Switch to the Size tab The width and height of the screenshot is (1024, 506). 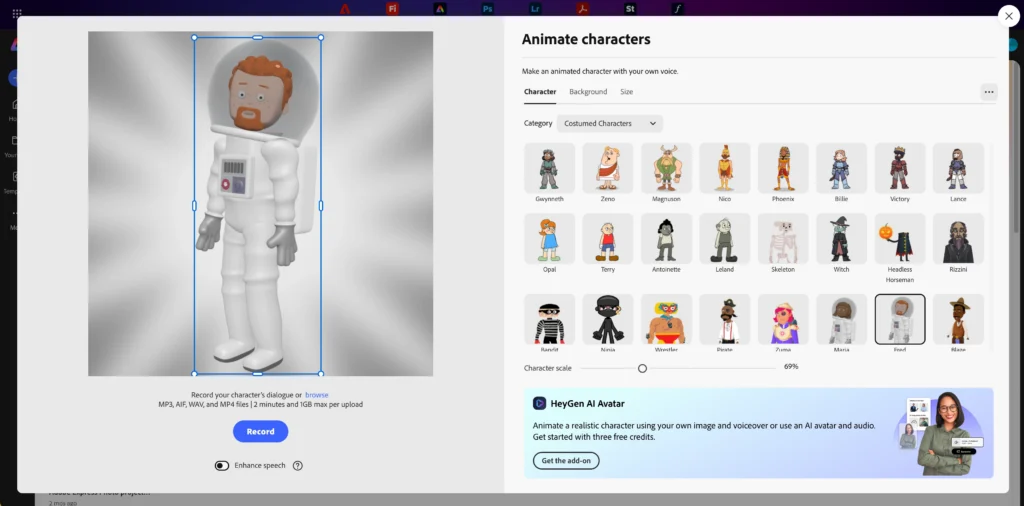(x=626, y=92)
